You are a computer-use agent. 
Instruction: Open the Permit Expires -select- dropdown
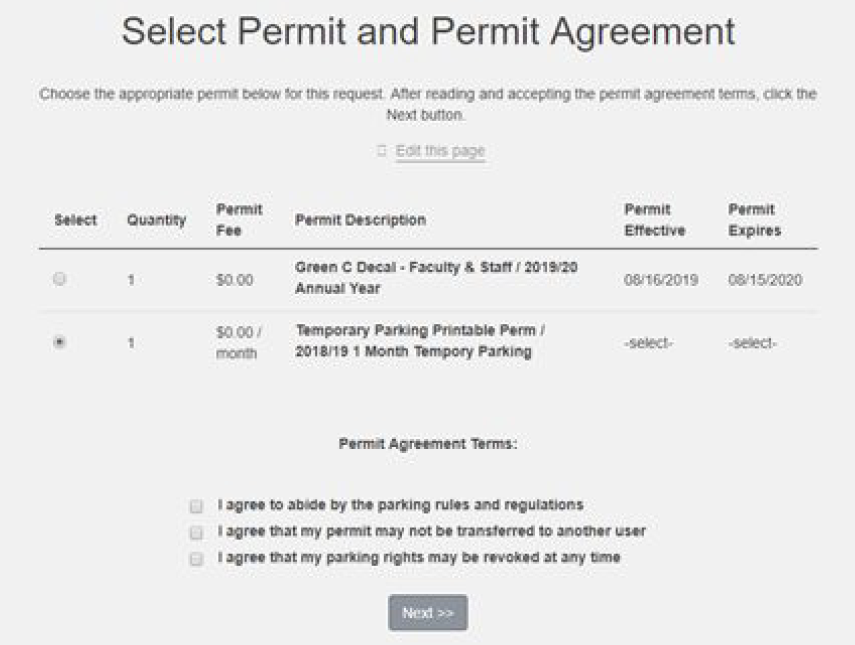pyautogui.click(x=753, y=343)
